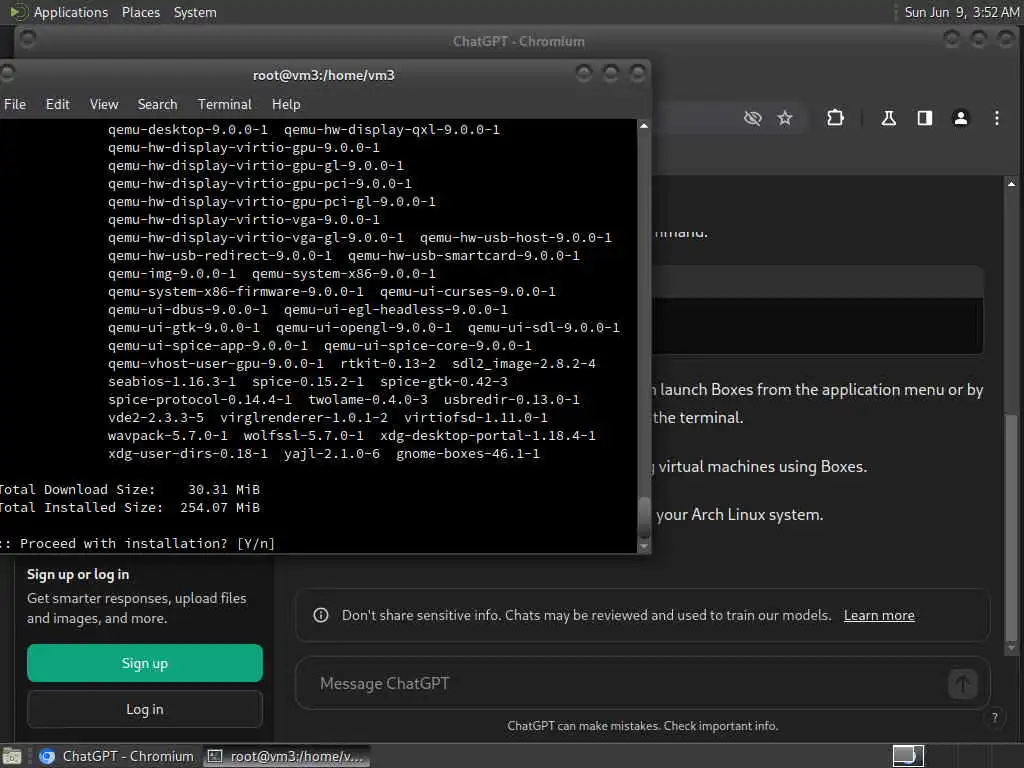Open Chromium three-dot menu

[997, 118]
